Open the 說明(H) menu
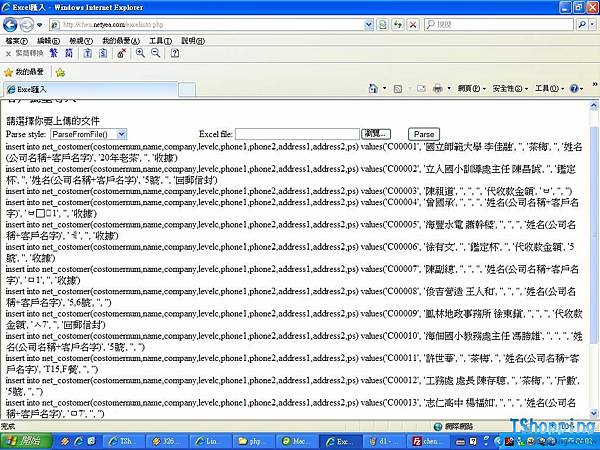 (193, 41)
